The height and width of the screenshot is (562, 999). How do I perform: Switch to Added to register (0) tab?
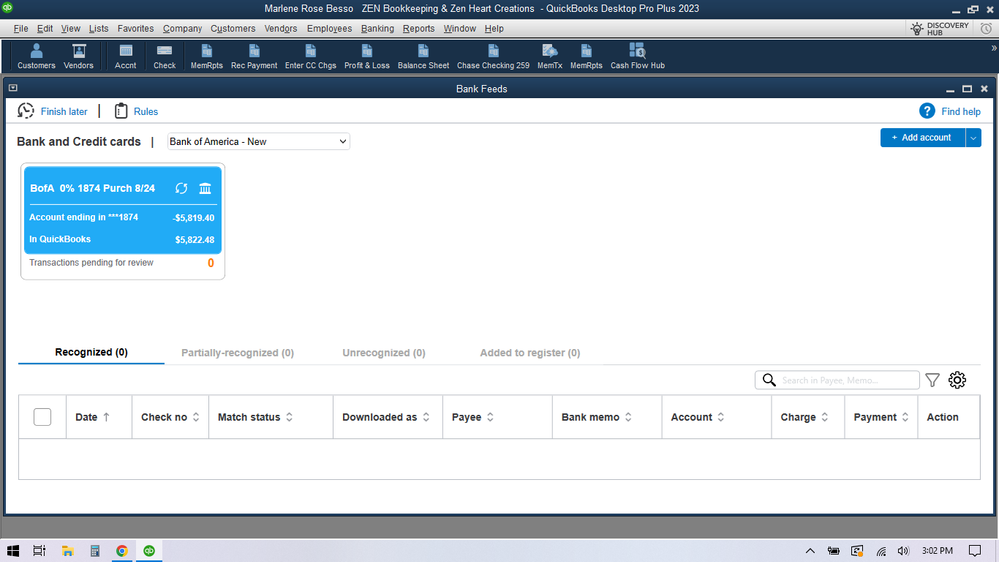tap(530, 353)
